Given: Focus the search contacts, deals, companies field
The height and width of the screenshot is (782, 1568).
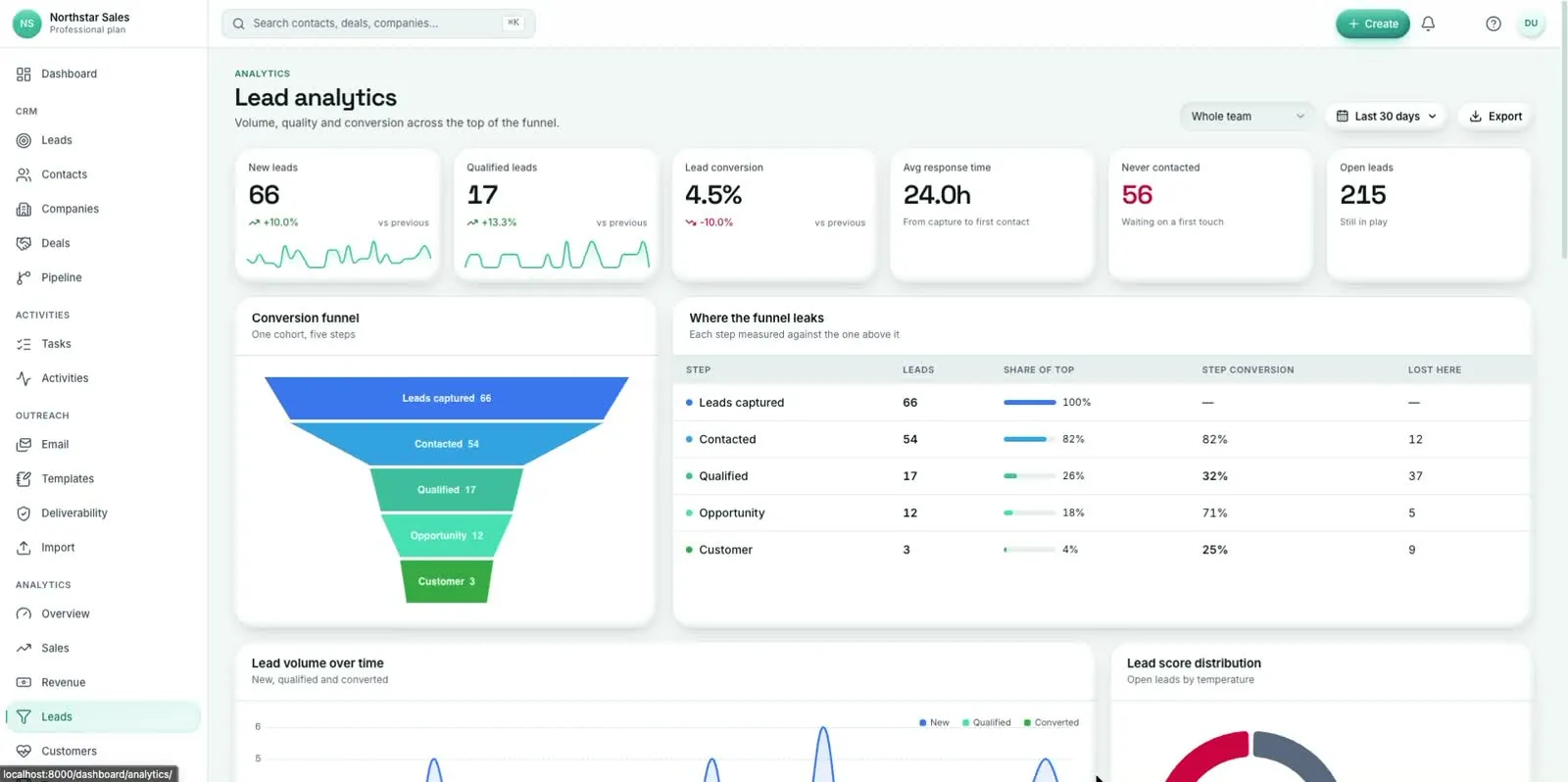Looking at the screenshot, I should click(x=378, y=24).
